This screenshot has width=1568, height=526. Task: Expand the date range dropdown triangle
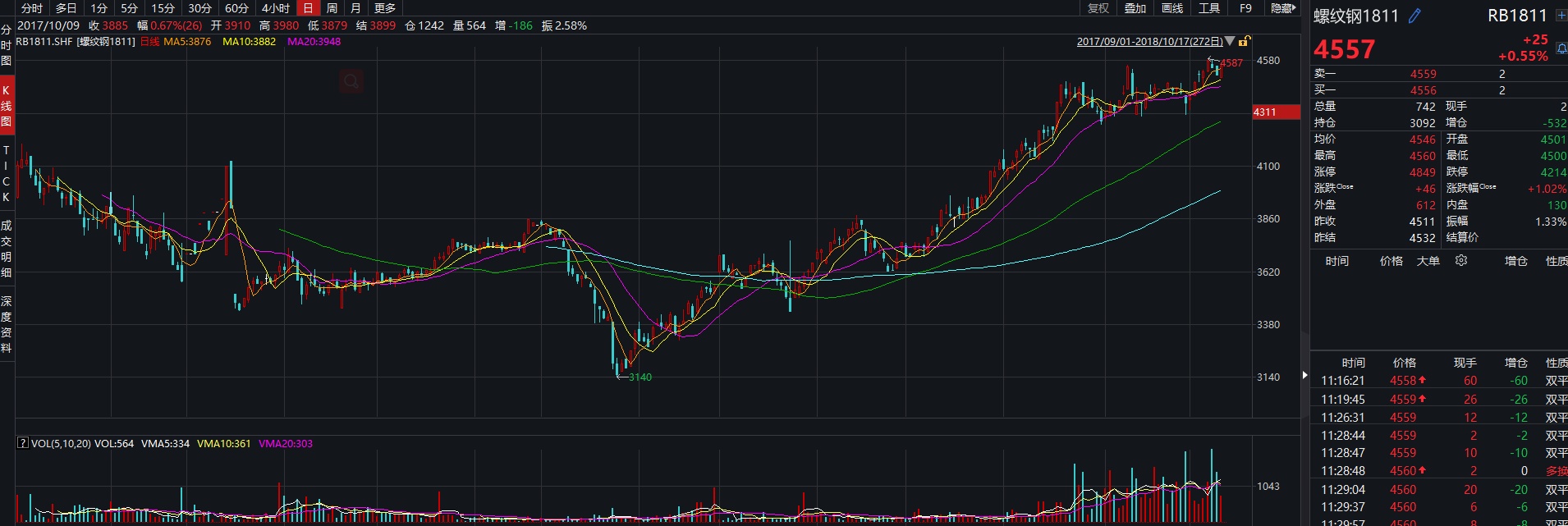coord(1230,41)
